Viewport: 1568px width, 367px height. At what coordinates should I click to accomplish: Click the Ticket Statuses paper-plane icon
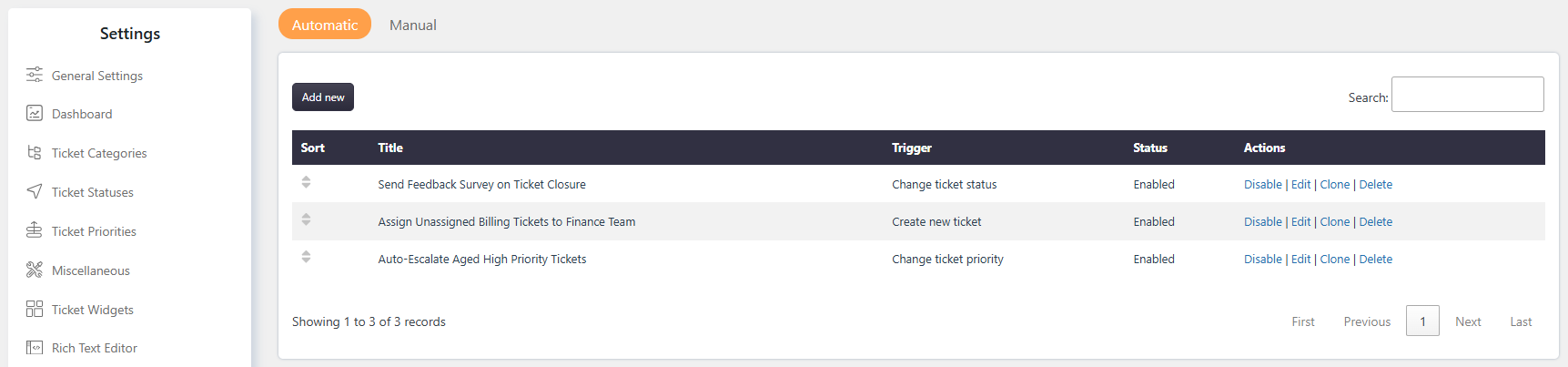tap(35, 191)
